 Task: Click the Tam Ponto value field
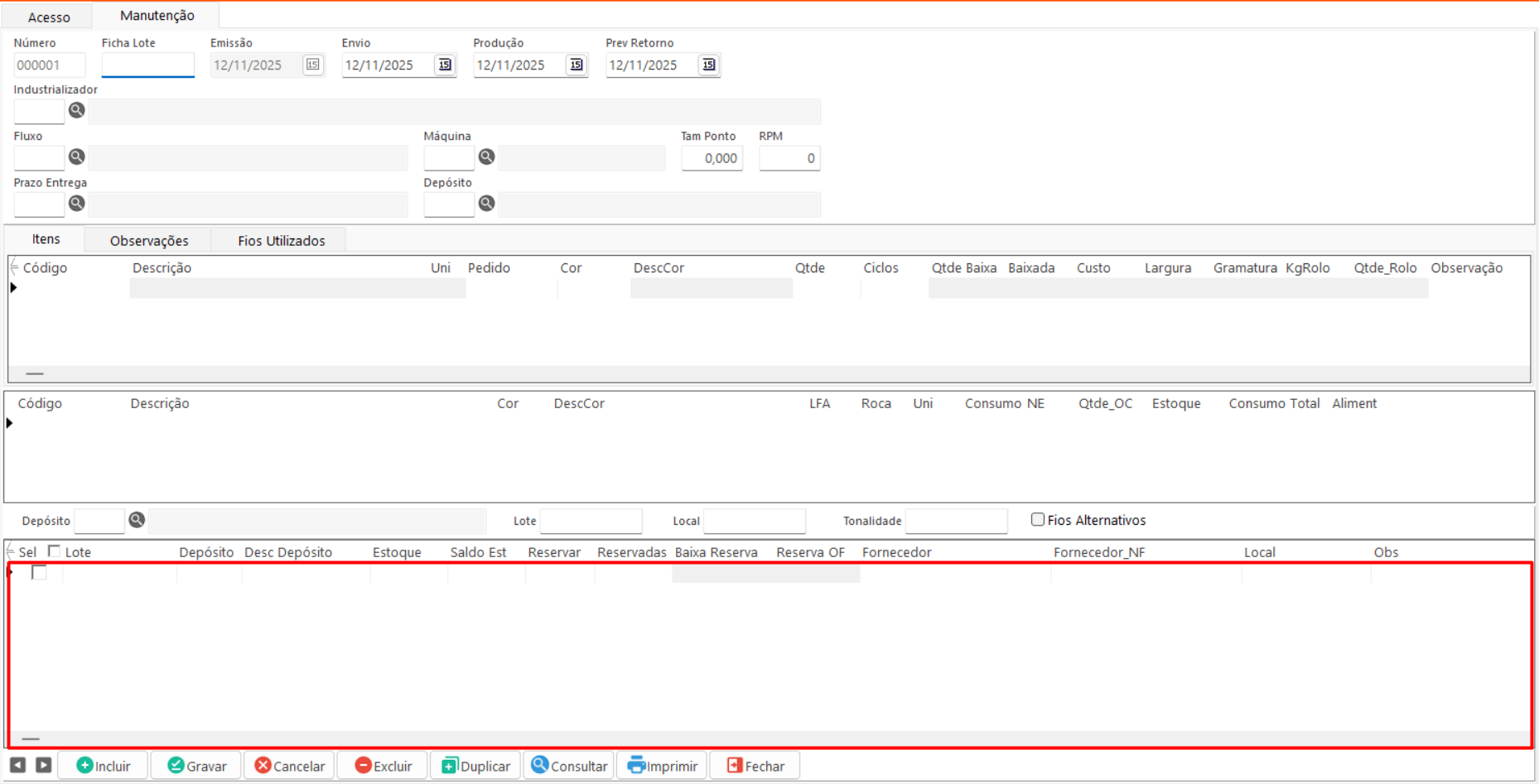[x=712, y=158]
